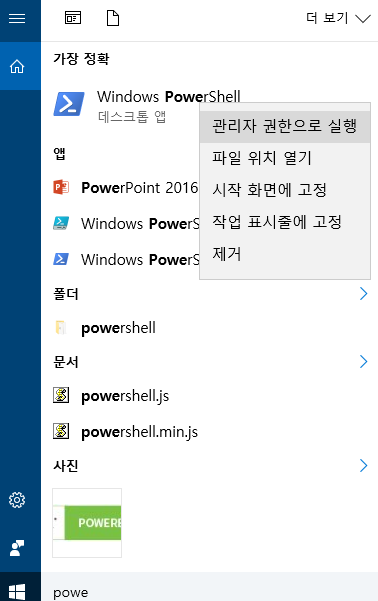Screen dimensions: 378x601
Task: Expand the 문서 section arrow
Action: [x=363, y=361]
